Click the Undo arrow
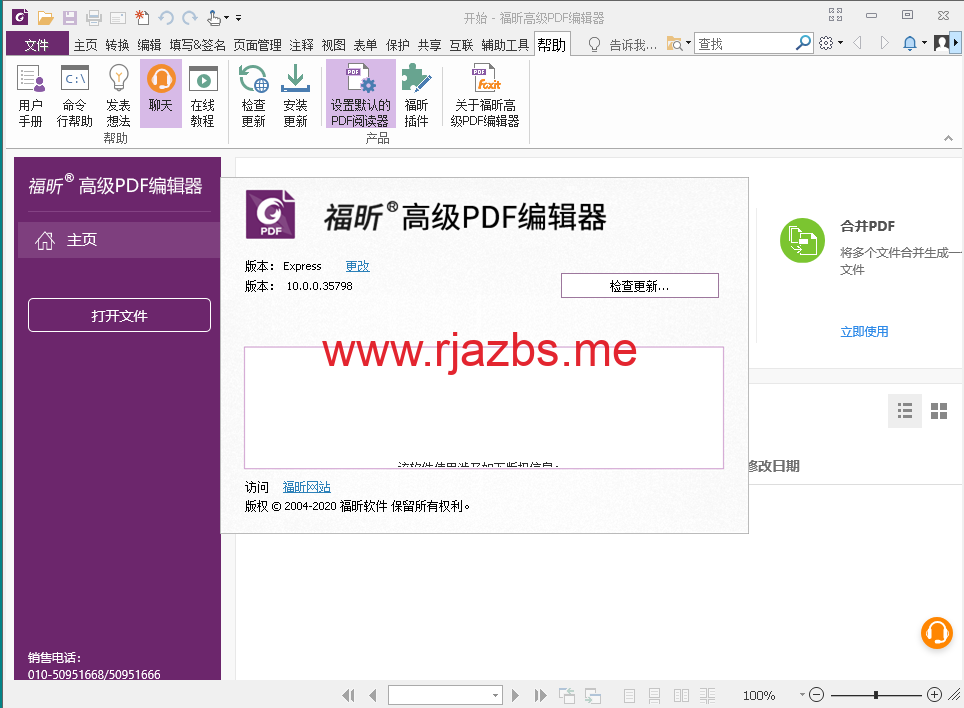The image size is (964, 708). (x=165, y=18)
